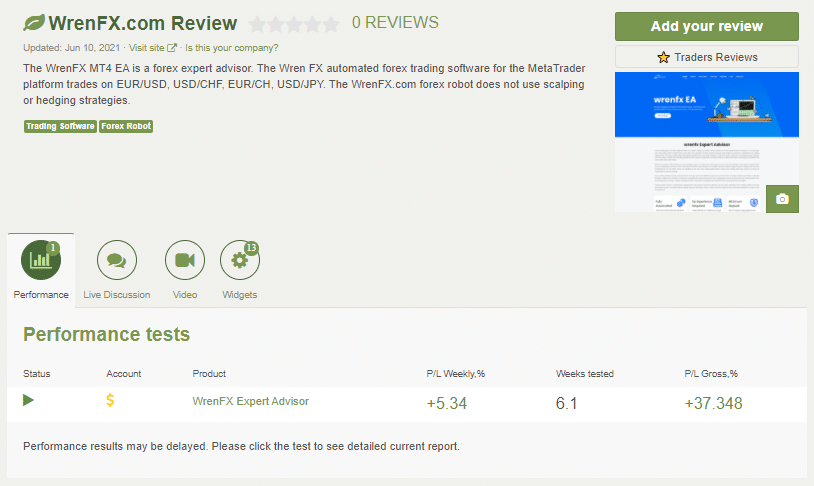
Task: Follow the Visit site link
Action: [x=146, y=48]
